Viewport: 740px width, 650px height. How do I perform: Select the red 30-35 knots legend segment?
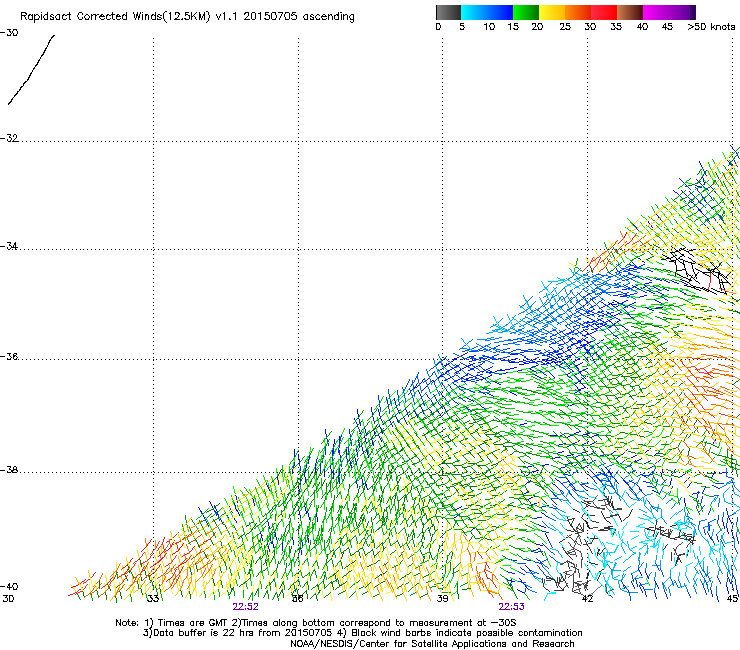[x=604, y=12]
